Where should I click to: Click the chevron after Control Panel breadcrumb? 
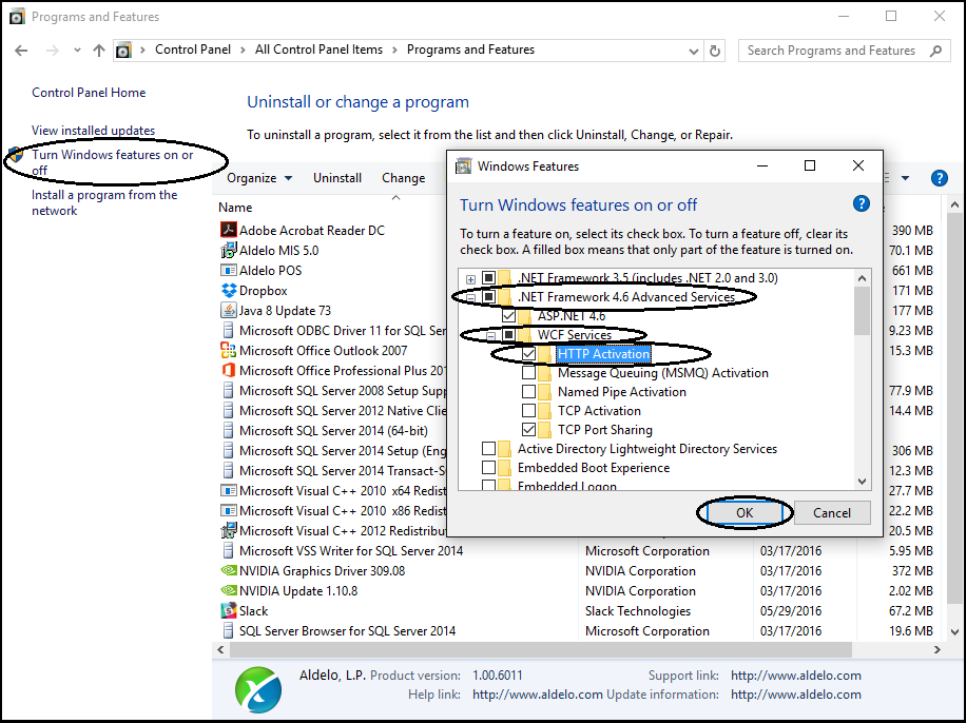(243, 50)
